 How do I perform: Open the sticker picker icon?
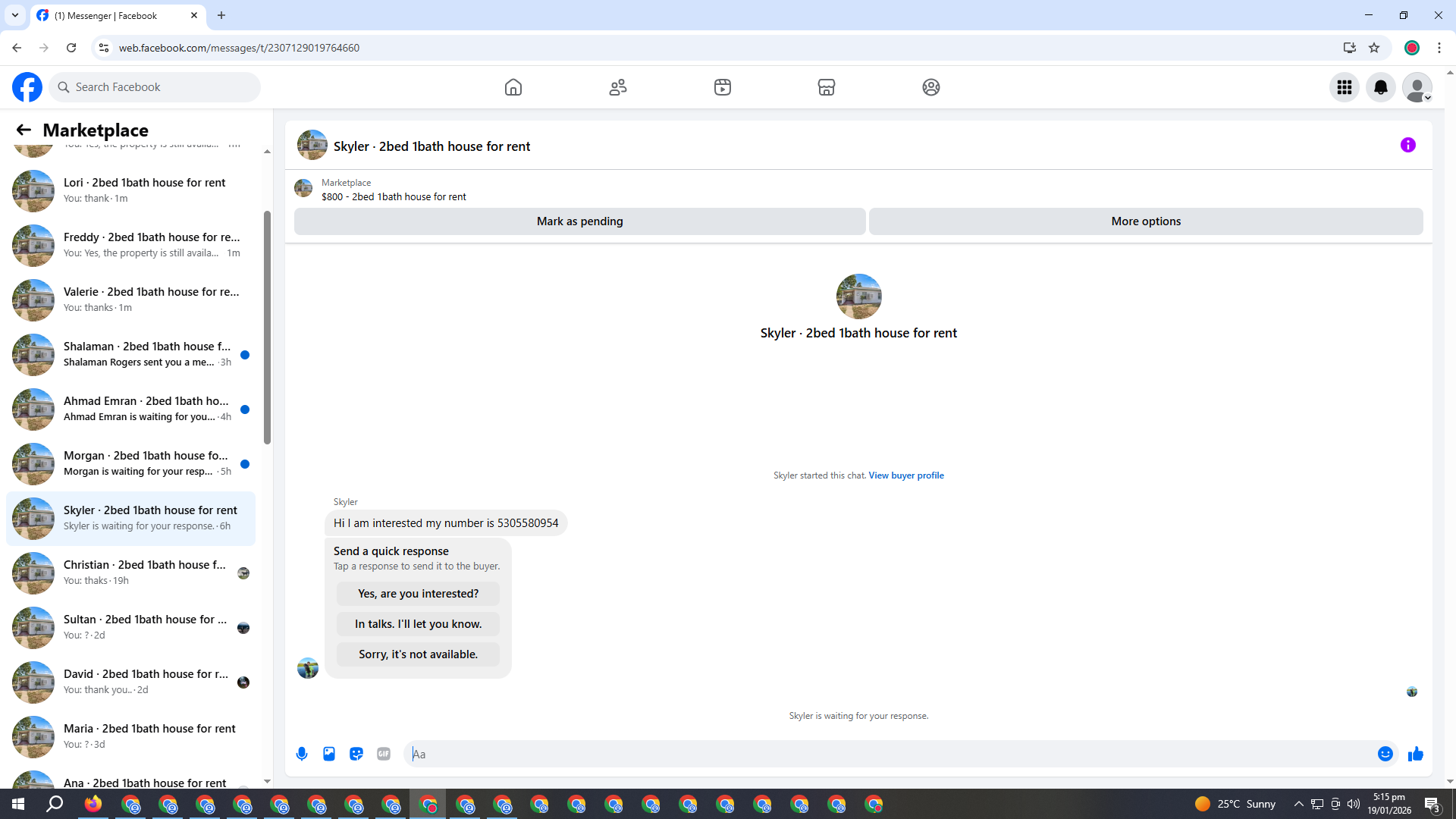pos(356,754)
